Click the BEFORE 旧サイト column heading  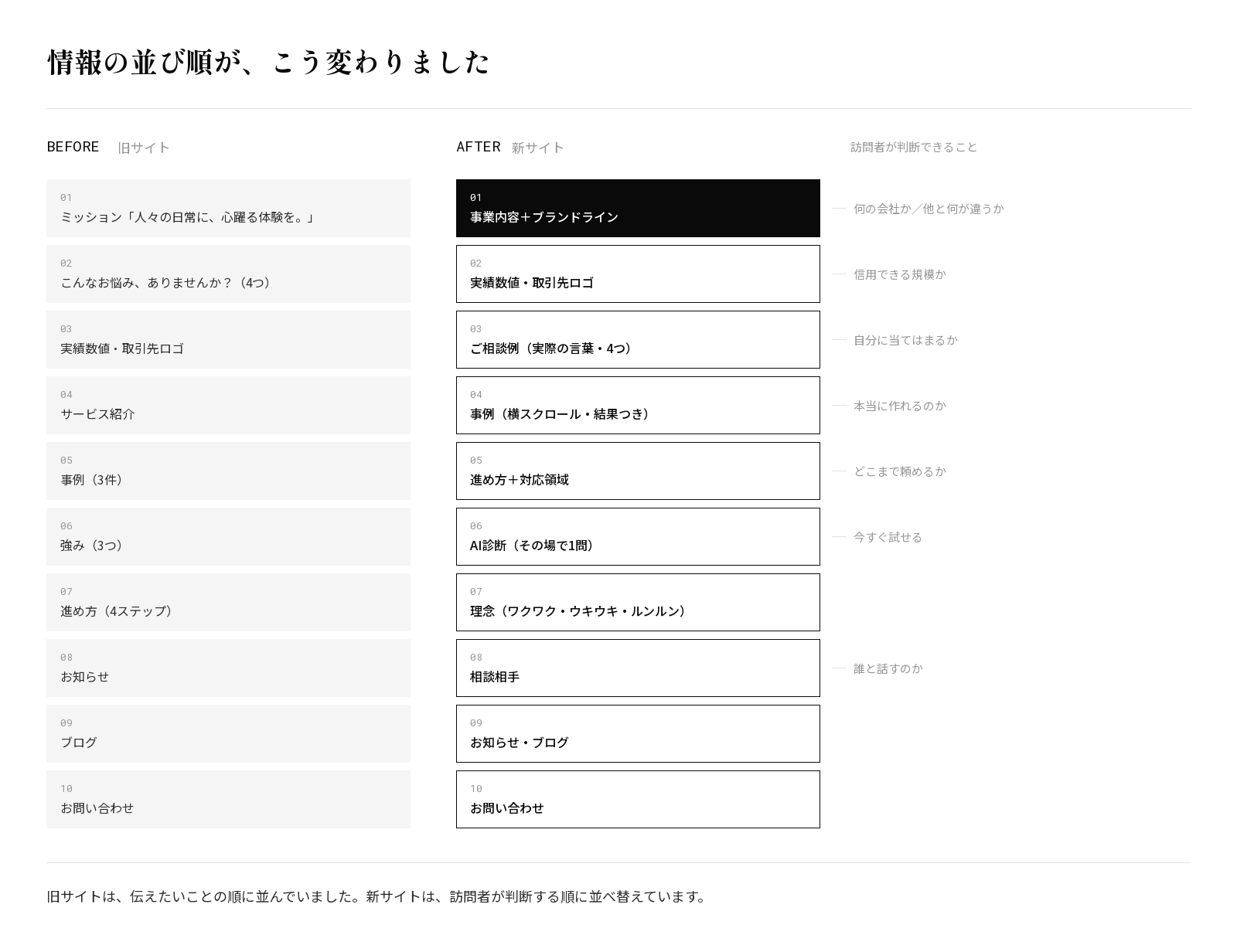[108, 147]
